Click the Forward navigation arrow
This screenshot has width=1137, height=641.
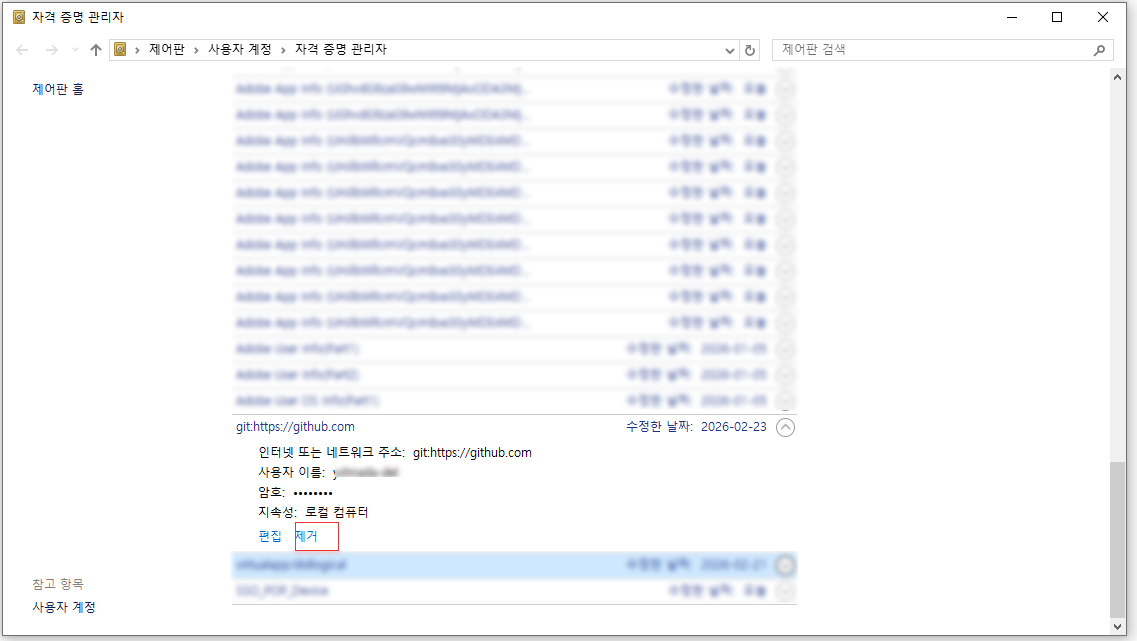click(x=51, y=50)
